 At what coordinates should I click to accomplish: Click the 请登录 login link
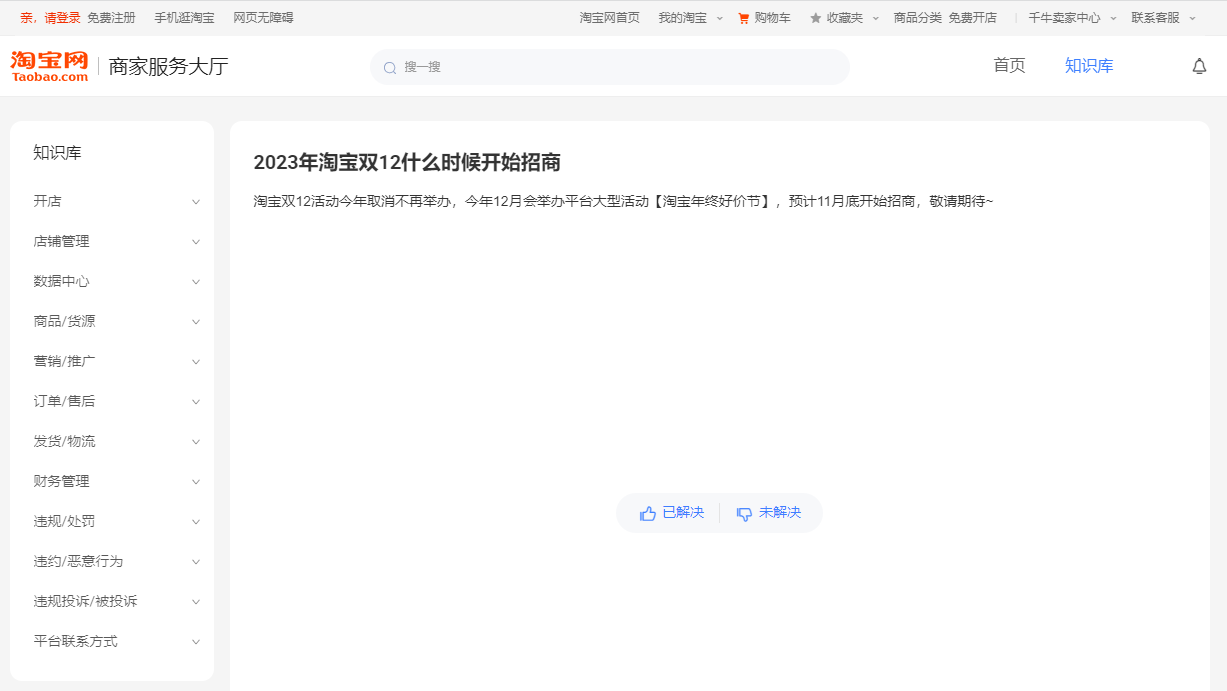[63, 18]
